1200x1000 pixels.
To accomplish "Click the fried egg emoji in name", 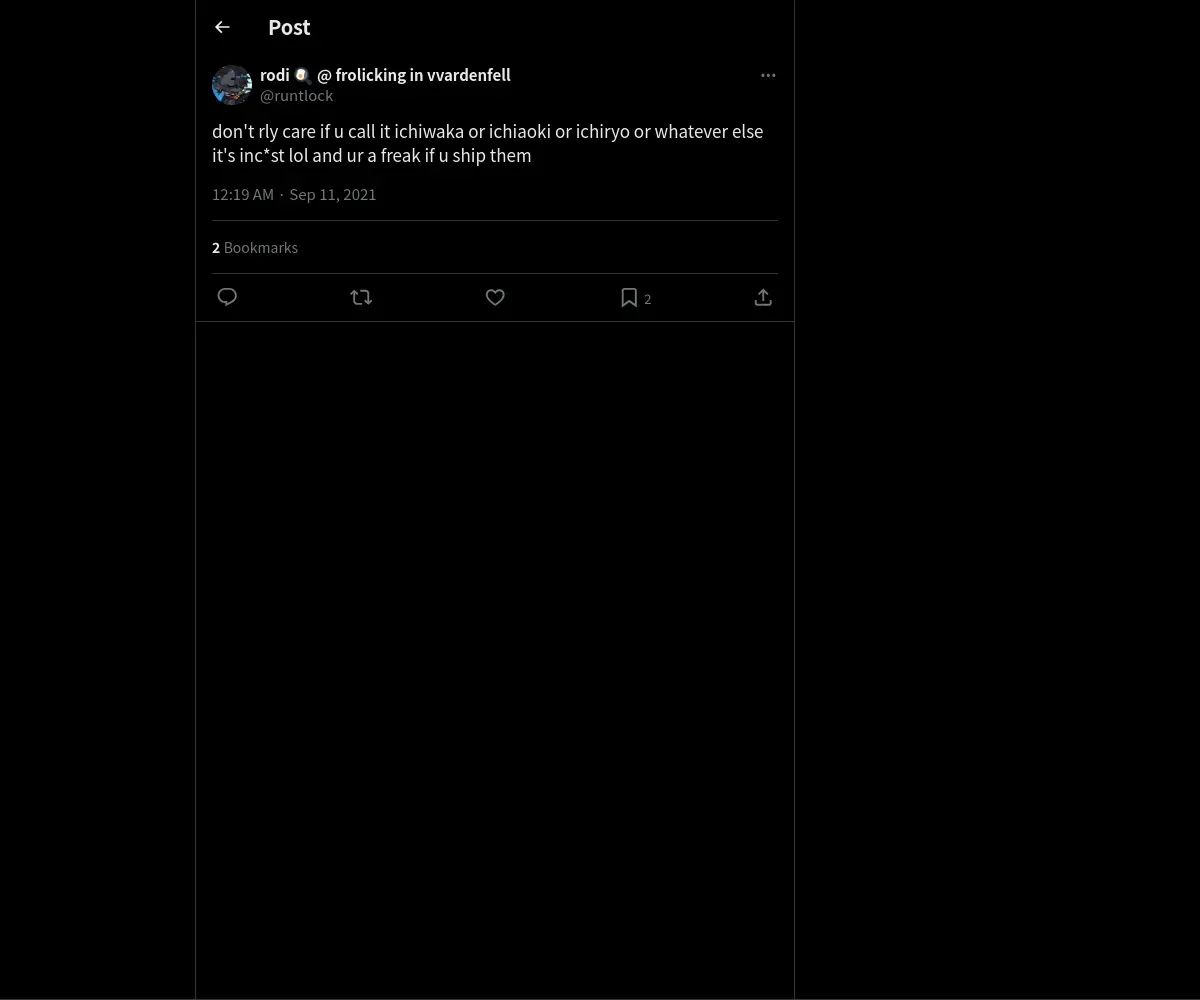I will 302,75.
